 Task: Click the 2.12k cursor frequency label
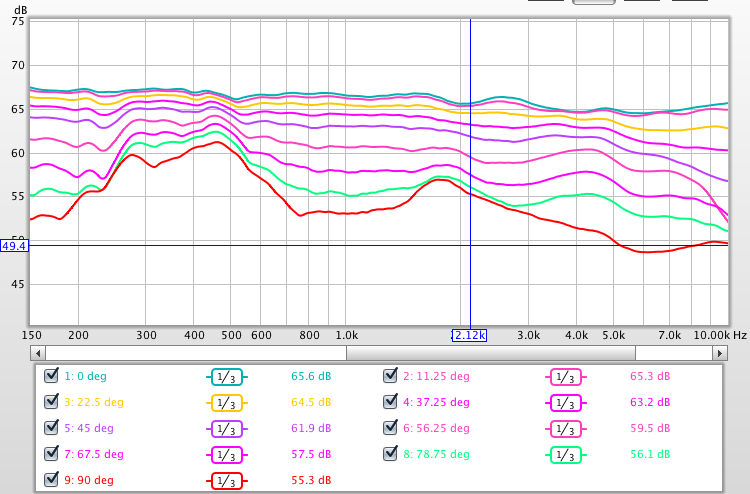click(469, 335)
